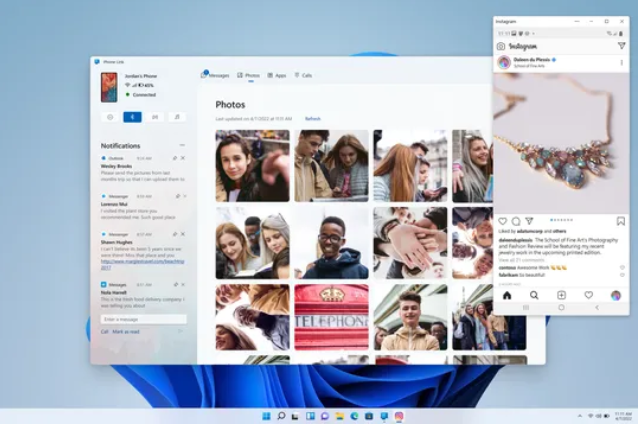Toggle Do Not Disturb on Jordan's Phone
The image size is (638, 427).
[110, 117]
